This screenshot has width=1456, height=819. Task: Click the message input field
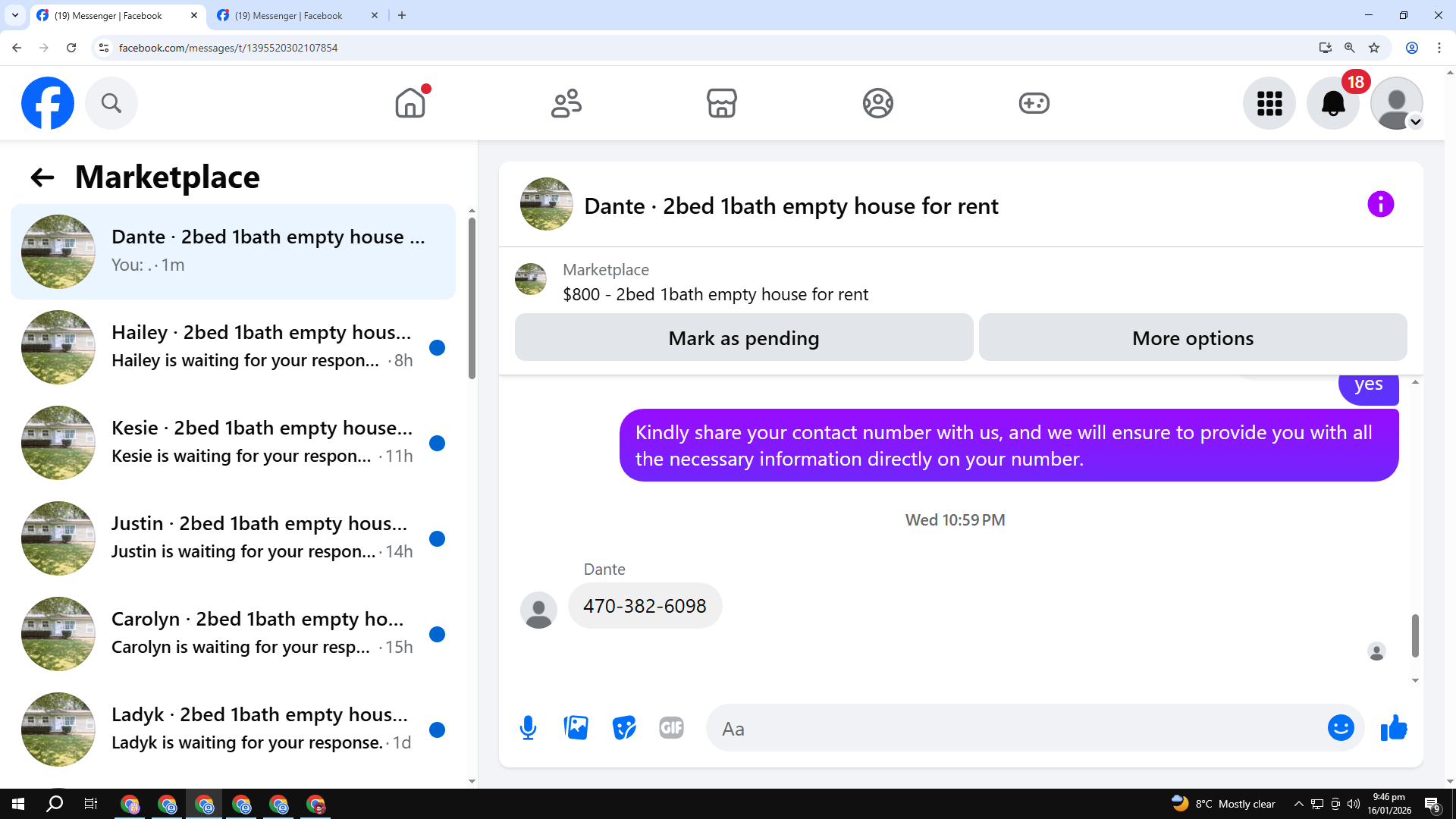click(x=1016, y=728)
